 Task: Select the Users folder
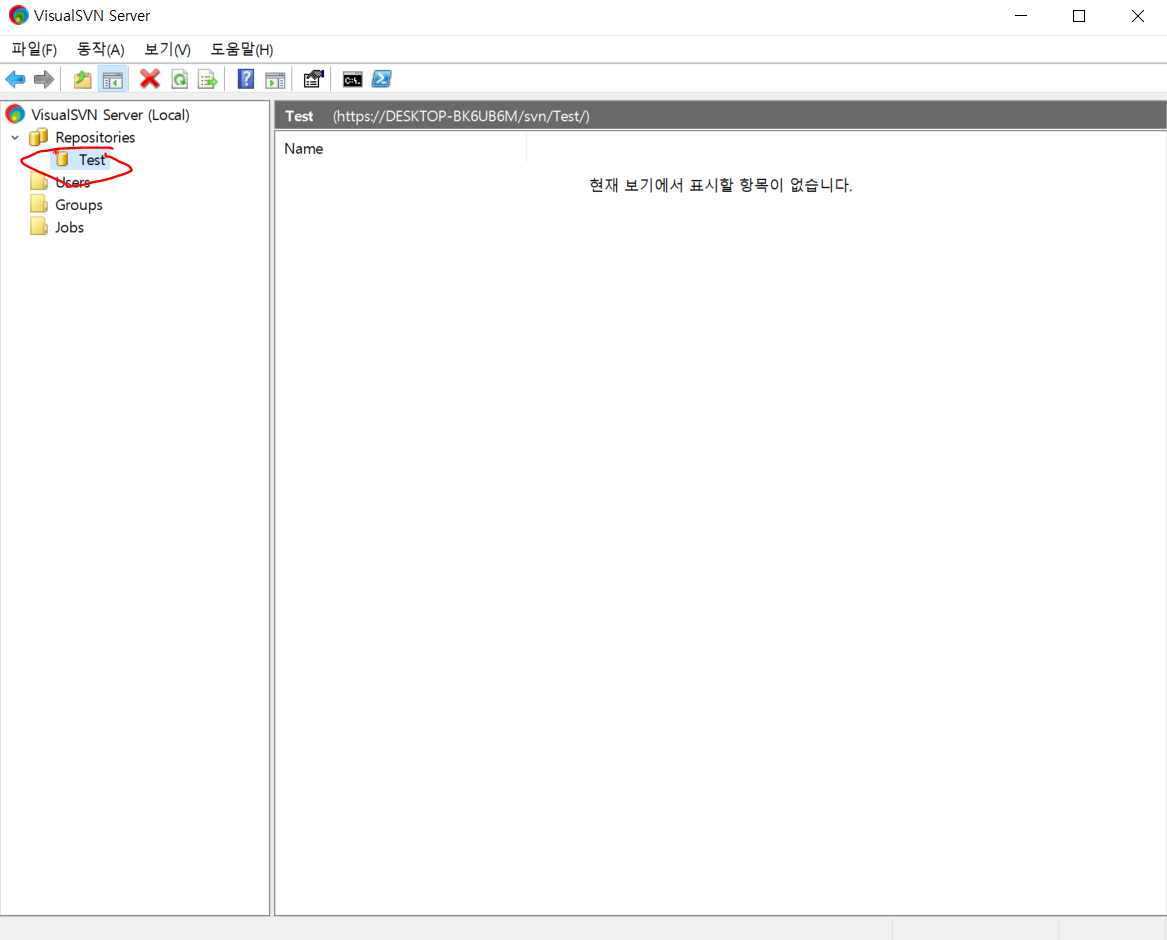(72, 182)
